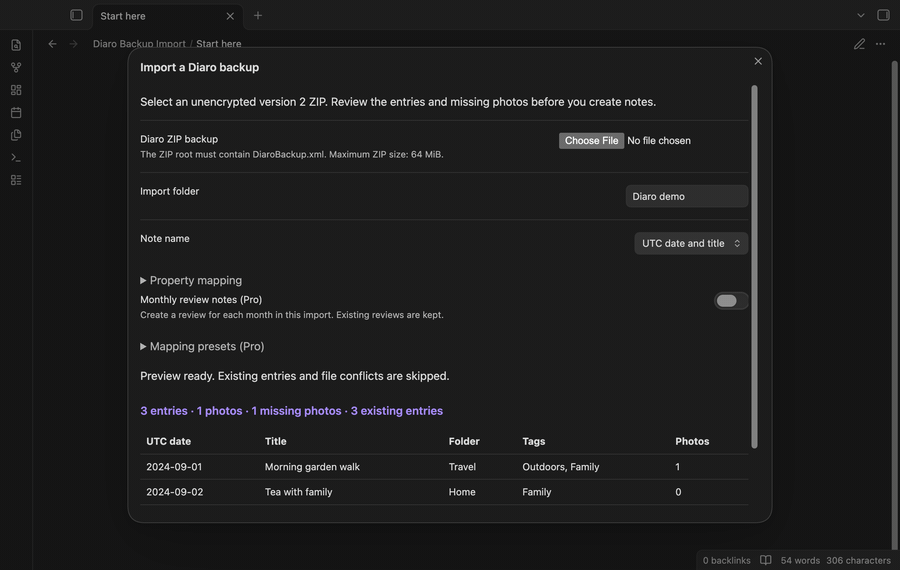The image size is (900, 570).
Task: Click the summary line with 3 entries
Action: (x=292, y=411)
